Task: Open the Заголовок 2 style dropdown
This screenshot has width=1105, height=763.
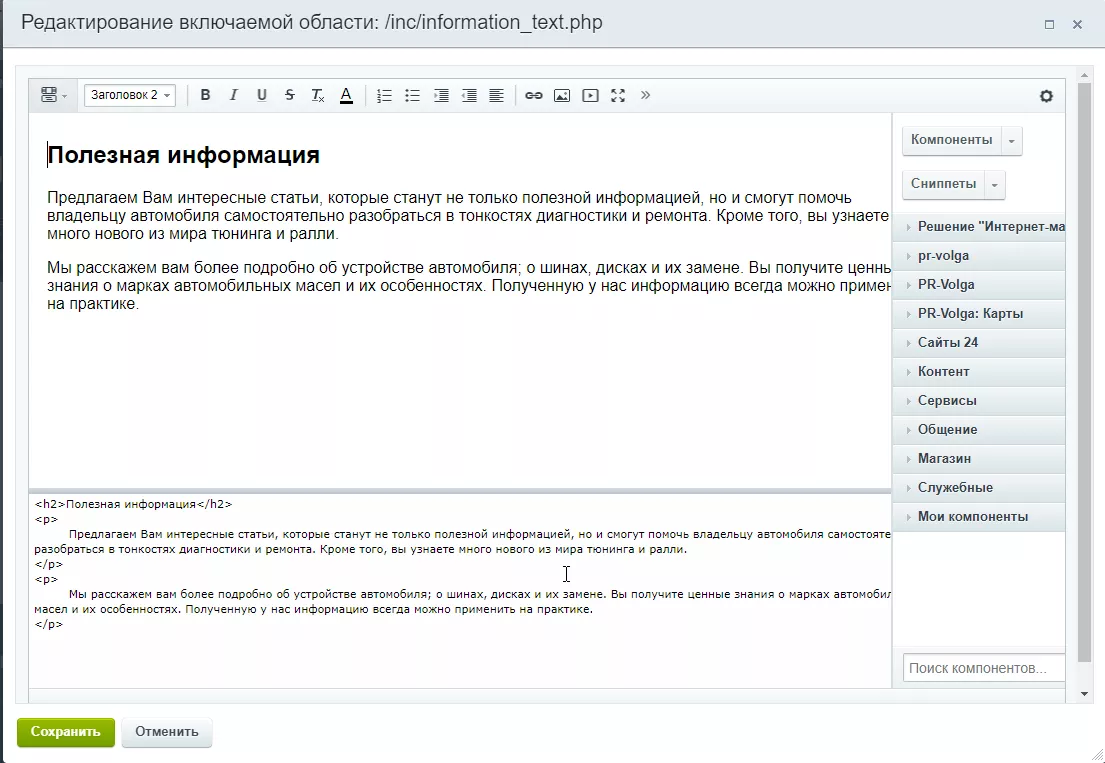Action: pyautogui.click(x=130, y=95)
